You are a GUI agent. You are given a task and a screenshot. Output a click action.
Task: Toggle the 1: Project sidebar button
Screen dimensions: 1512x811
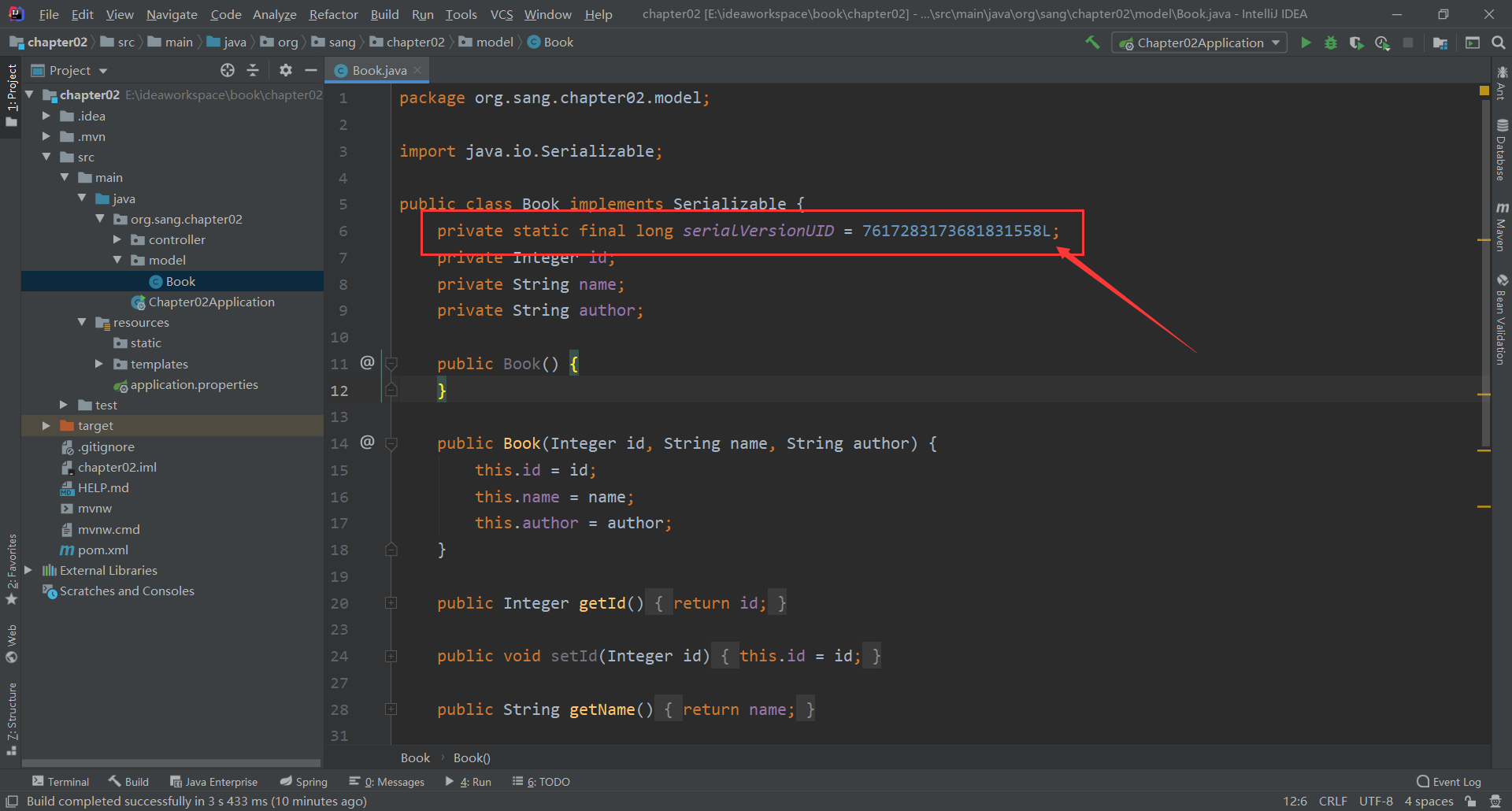click(x=11, y=95)
